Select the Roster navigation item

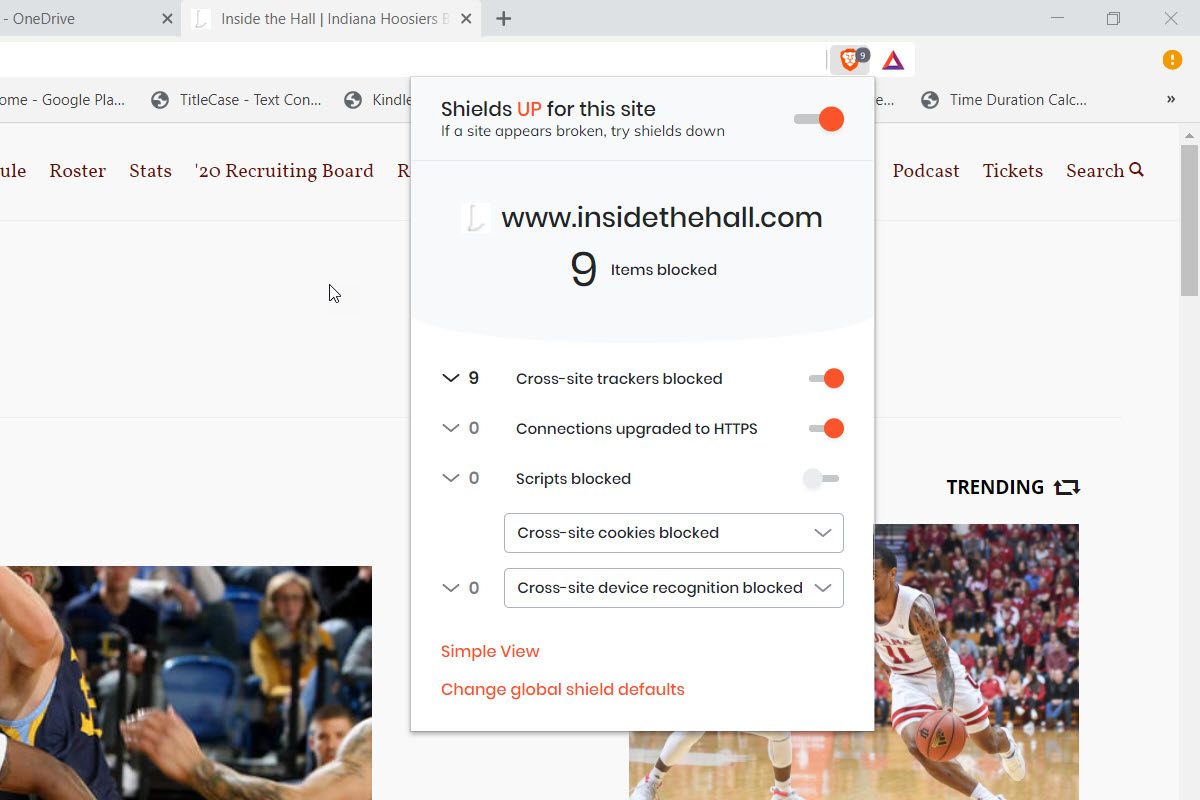(78, 171)
